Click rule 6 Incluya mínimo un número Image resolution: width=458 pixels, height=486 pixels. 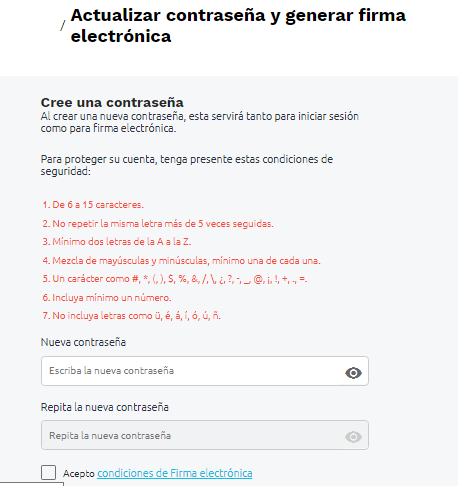click(107, 298)
